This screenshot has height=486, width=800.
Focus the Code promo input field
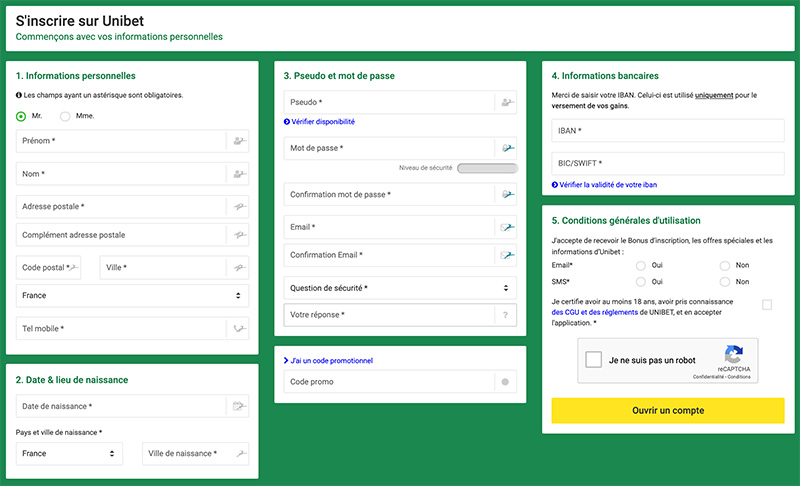400,381
